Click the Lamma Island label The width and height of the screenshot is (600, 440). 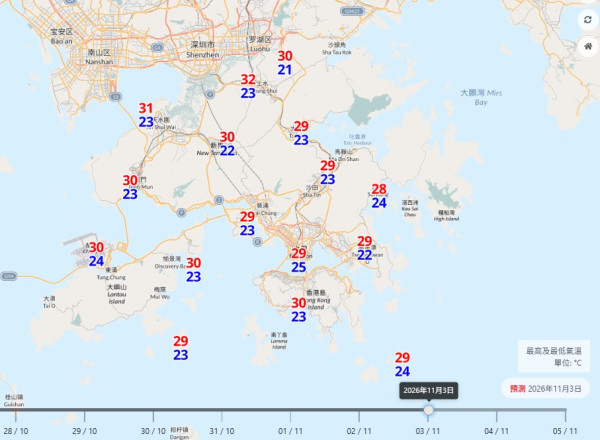[x=279, y=341]
